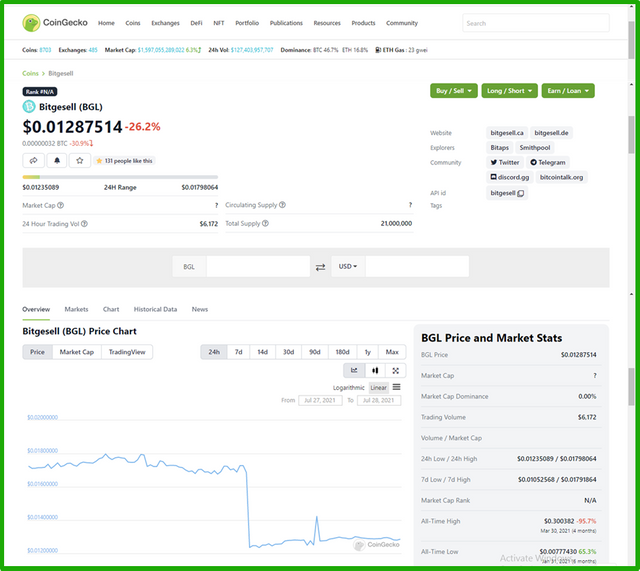Show the TradingView chart type
Viewport: 640px width, 571px height.
coord(127,352)
